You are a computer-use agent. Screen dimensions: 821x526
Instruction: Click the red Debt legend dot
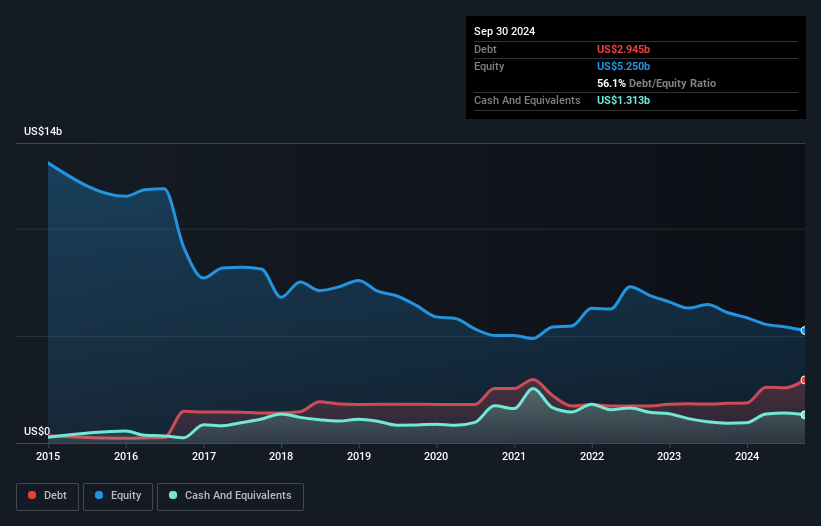(32, 495)
